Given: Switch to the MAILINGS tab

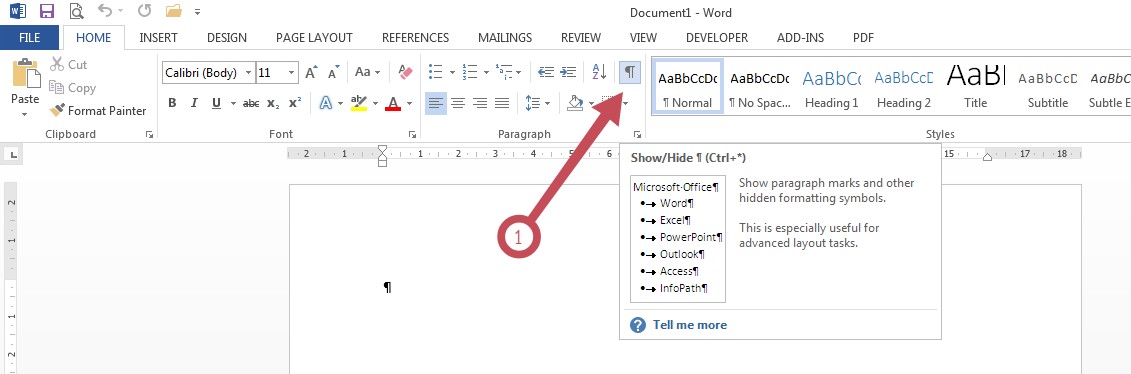Looking at the screenshot, I should pos(505,37).
